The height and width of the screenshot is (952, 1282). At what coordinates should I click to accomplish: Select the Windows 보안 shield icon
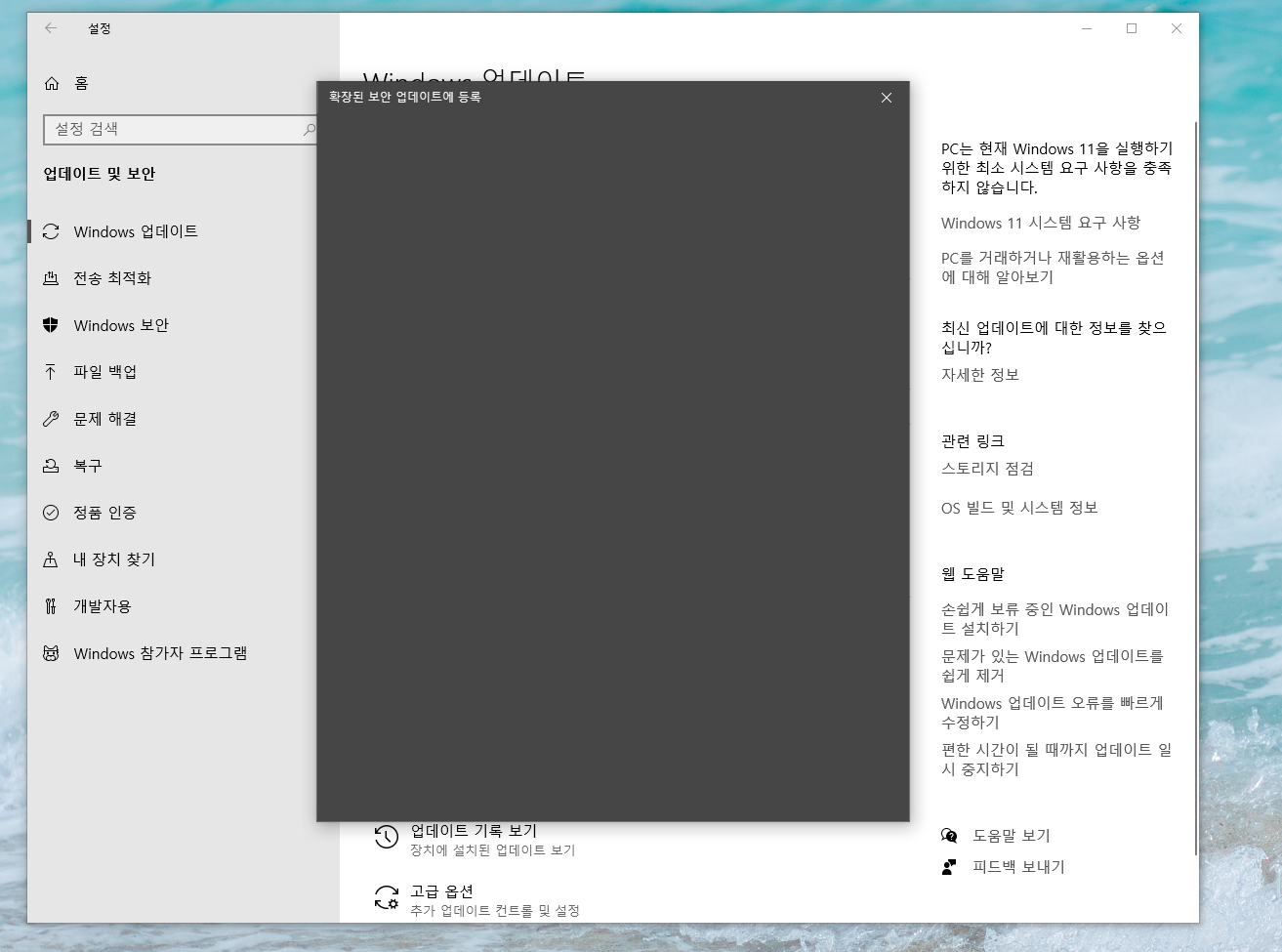(51, 325)
